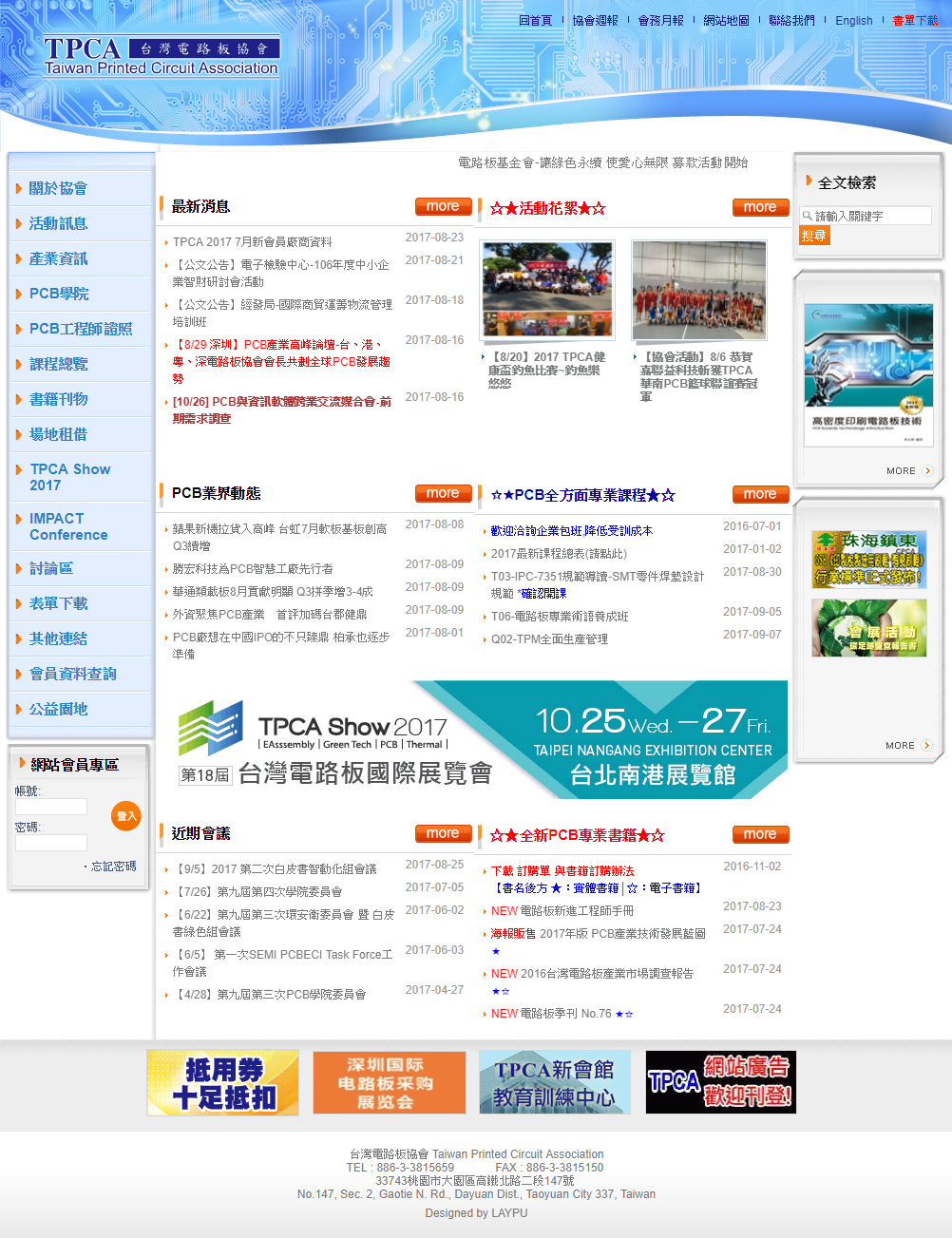This screenshot has width=952, height=1238.
Task: Click the account 帳號 input field
Action: 51,807
